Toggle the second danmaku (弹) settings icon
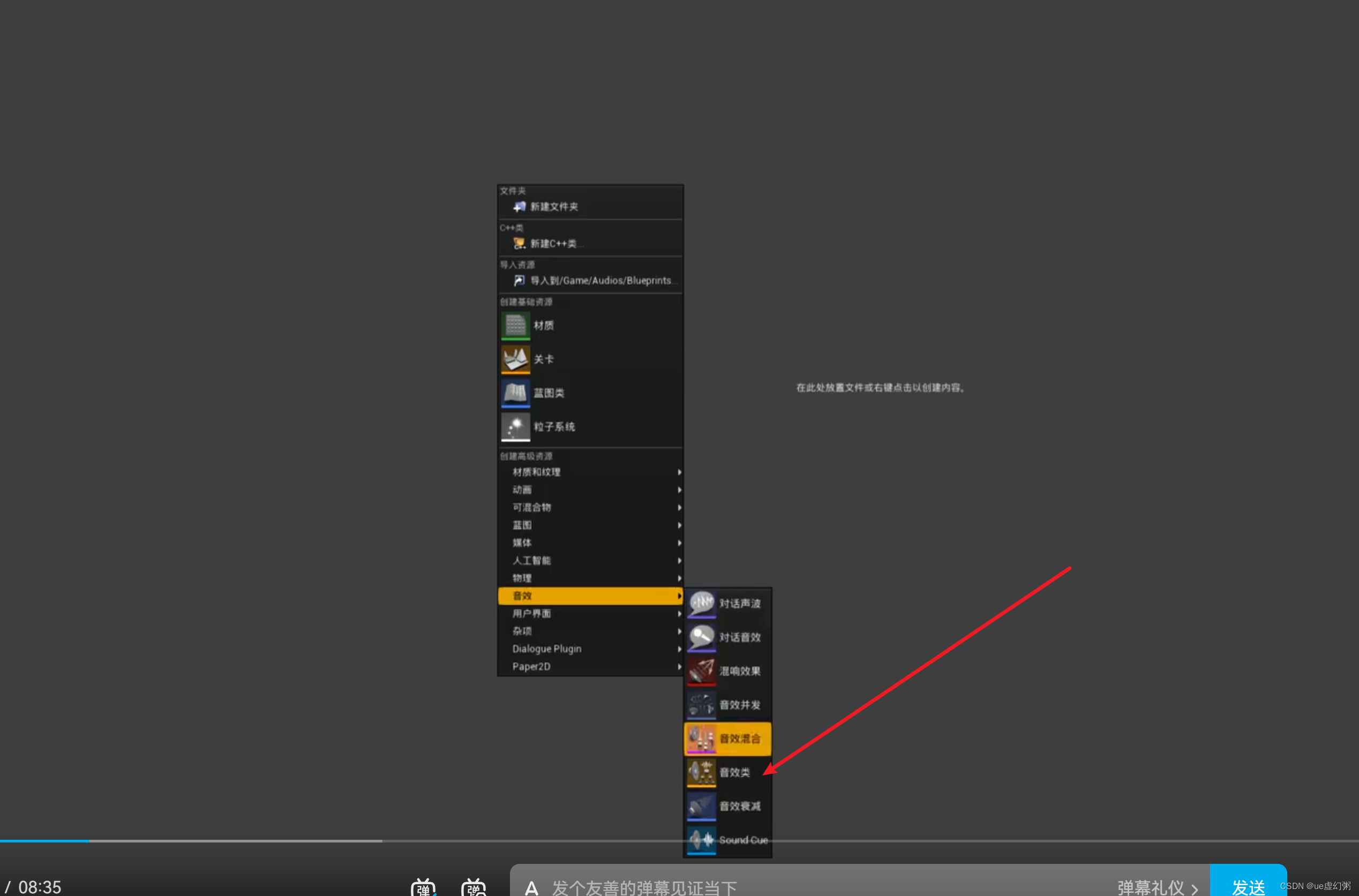The height and width of the screenshot is (896, 1359). click(473, 887)
